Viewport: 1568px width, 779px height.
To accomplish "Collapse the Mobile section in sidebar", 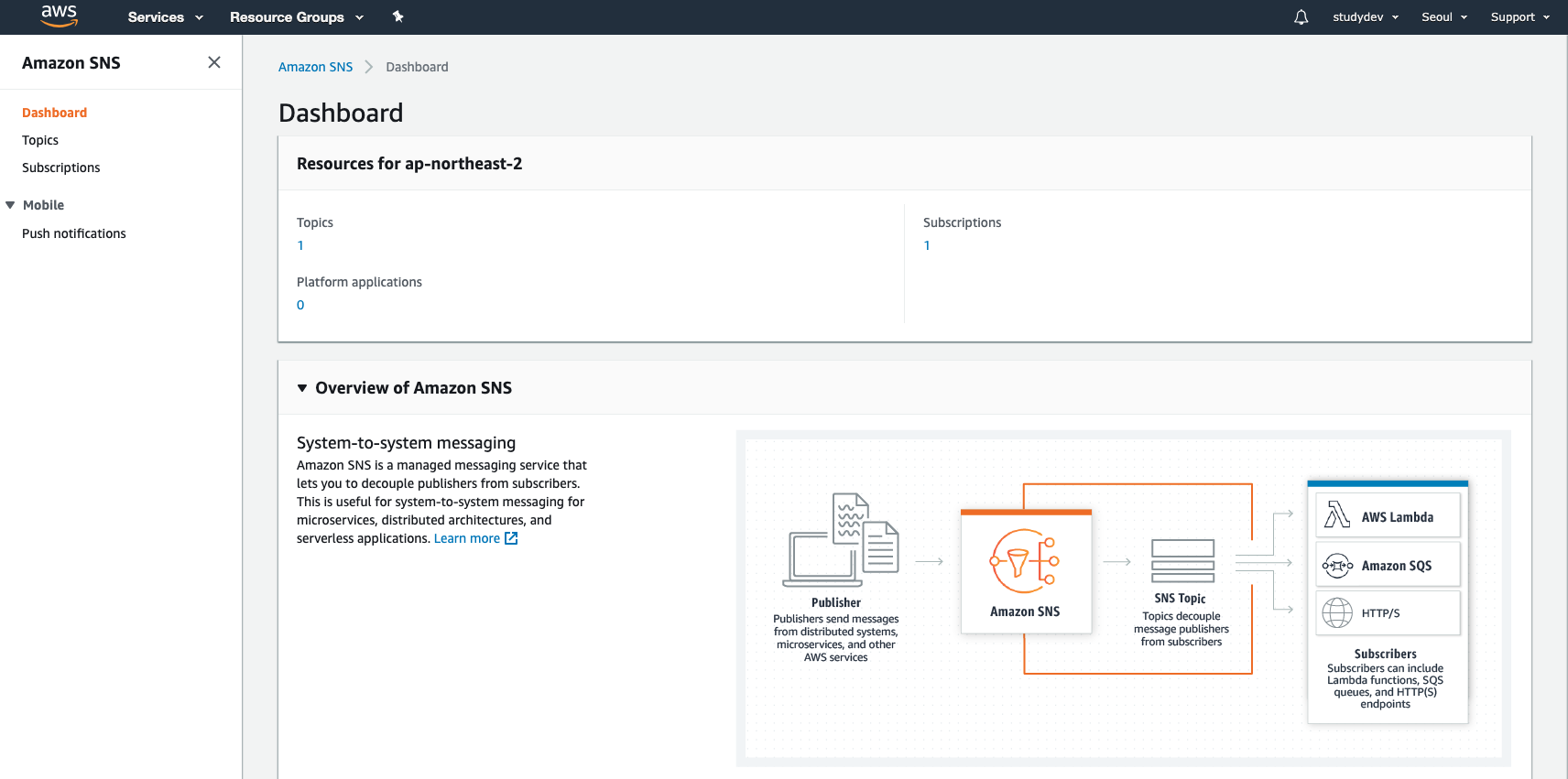I will tap(10, 205).
